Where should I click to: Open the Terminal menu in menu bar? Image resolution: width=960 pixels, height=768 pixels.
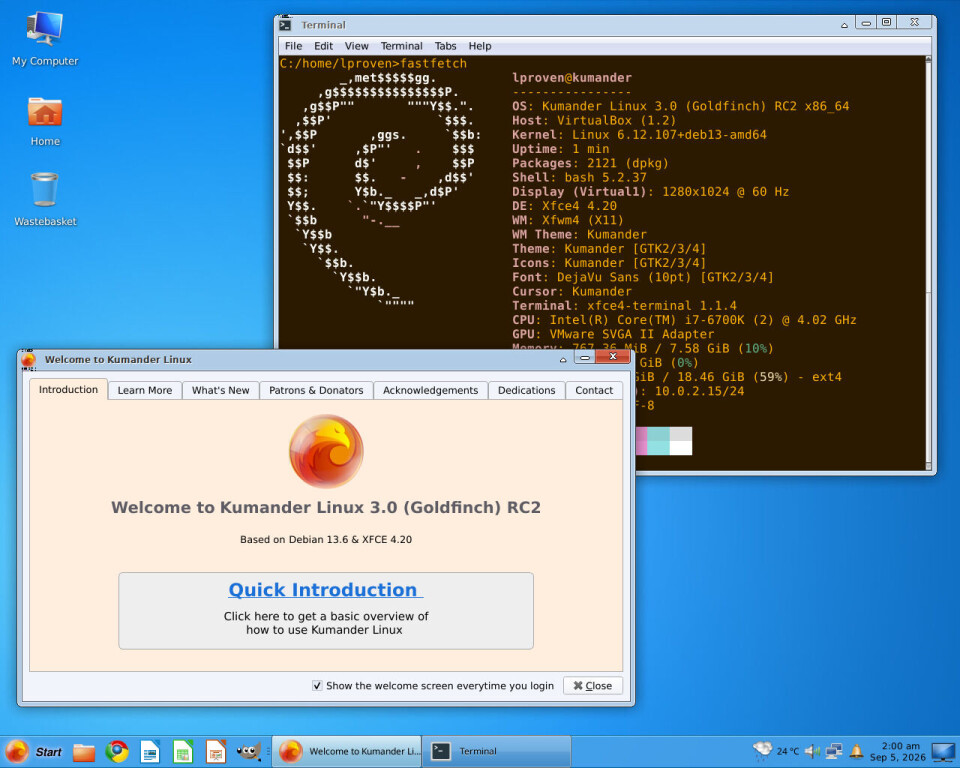pos(401,46)
